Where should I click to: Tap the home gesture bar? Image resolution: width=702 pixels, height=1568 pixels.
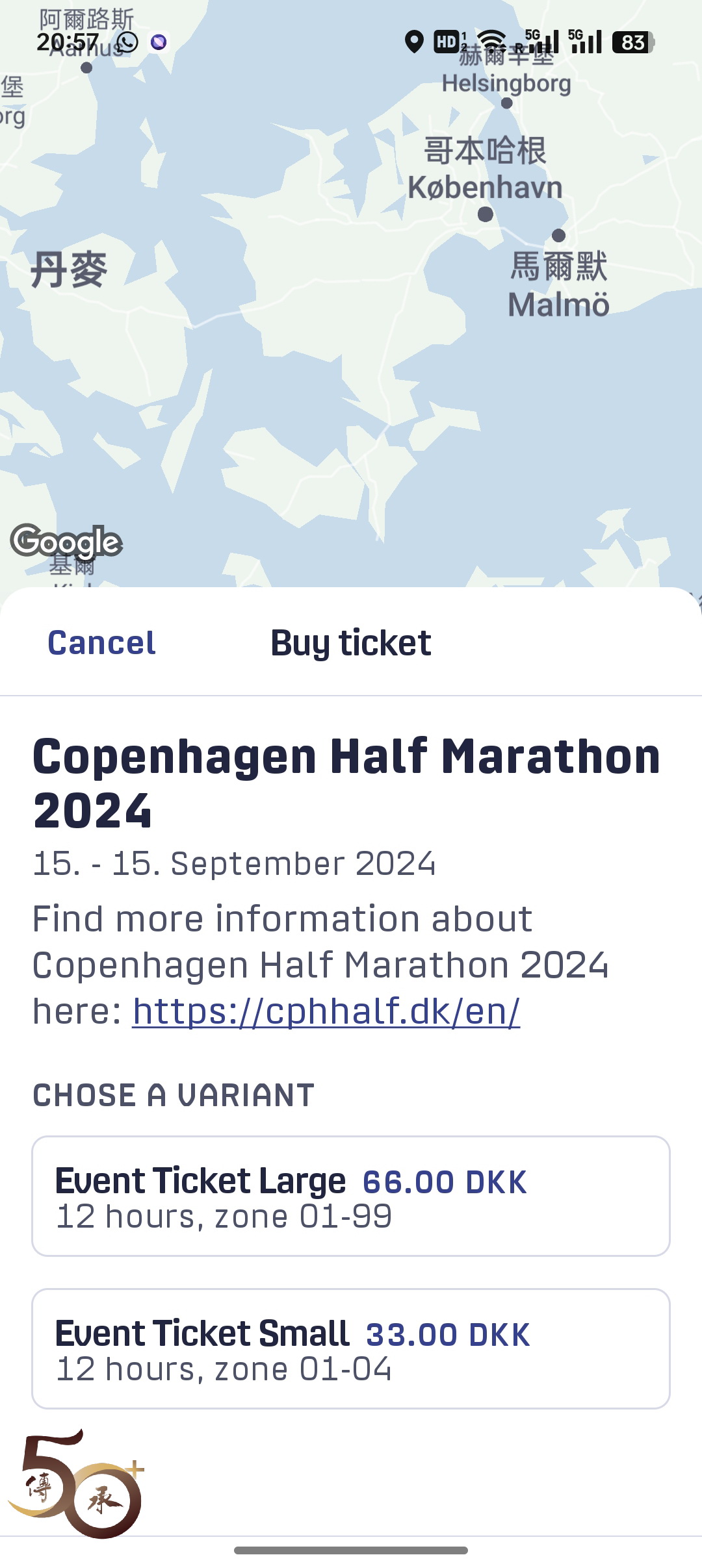[351, 1550]
